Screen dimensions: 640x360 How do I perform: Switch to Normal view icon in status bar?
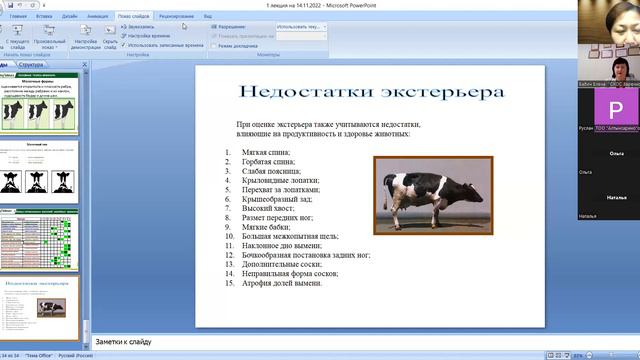pos(550,356)
